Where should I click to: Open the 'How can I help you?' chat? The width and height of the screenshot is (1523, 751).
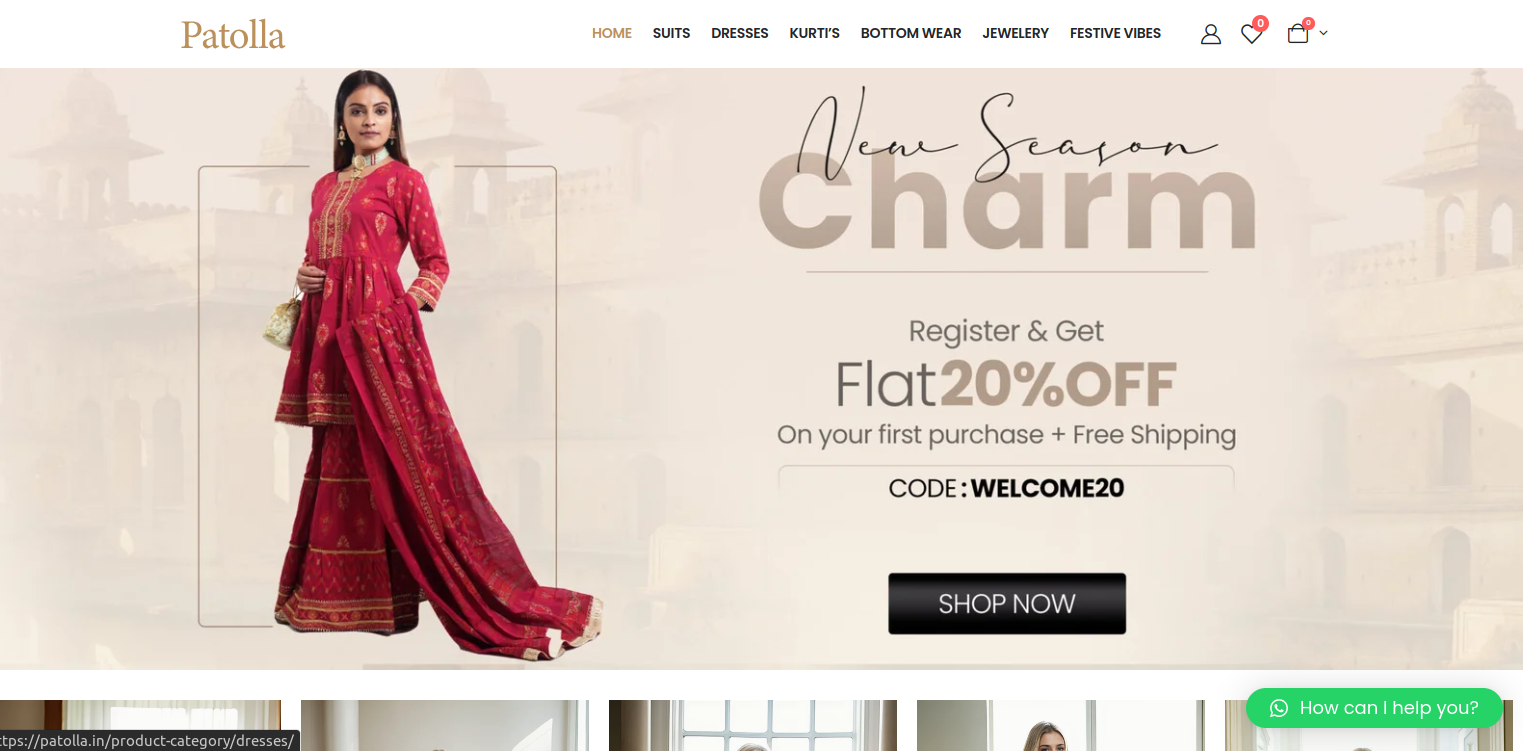(1374, 708)
